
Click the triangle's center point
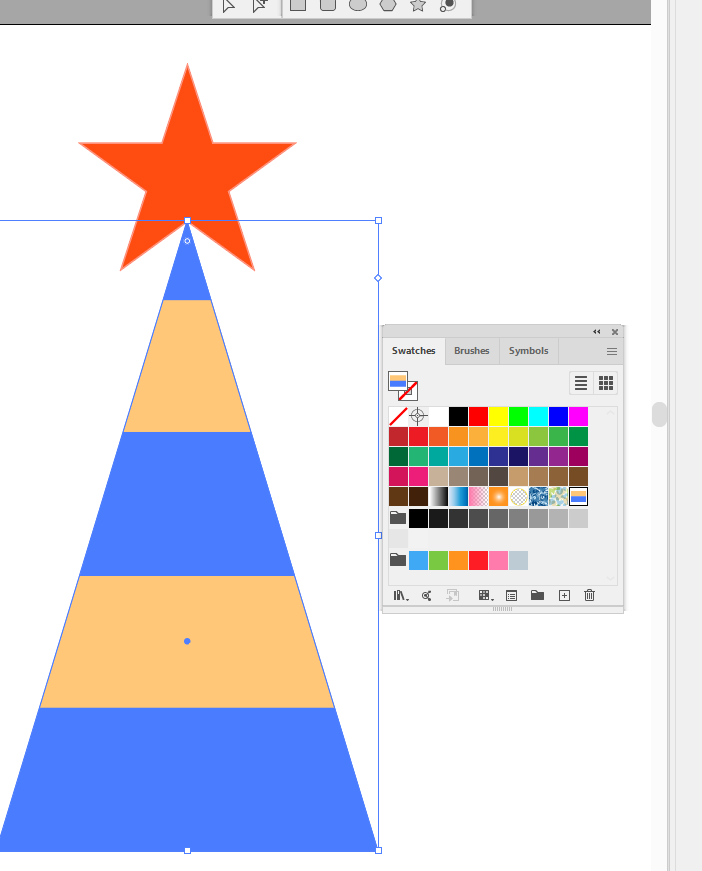pyautogui.click(x=187, y=641)
